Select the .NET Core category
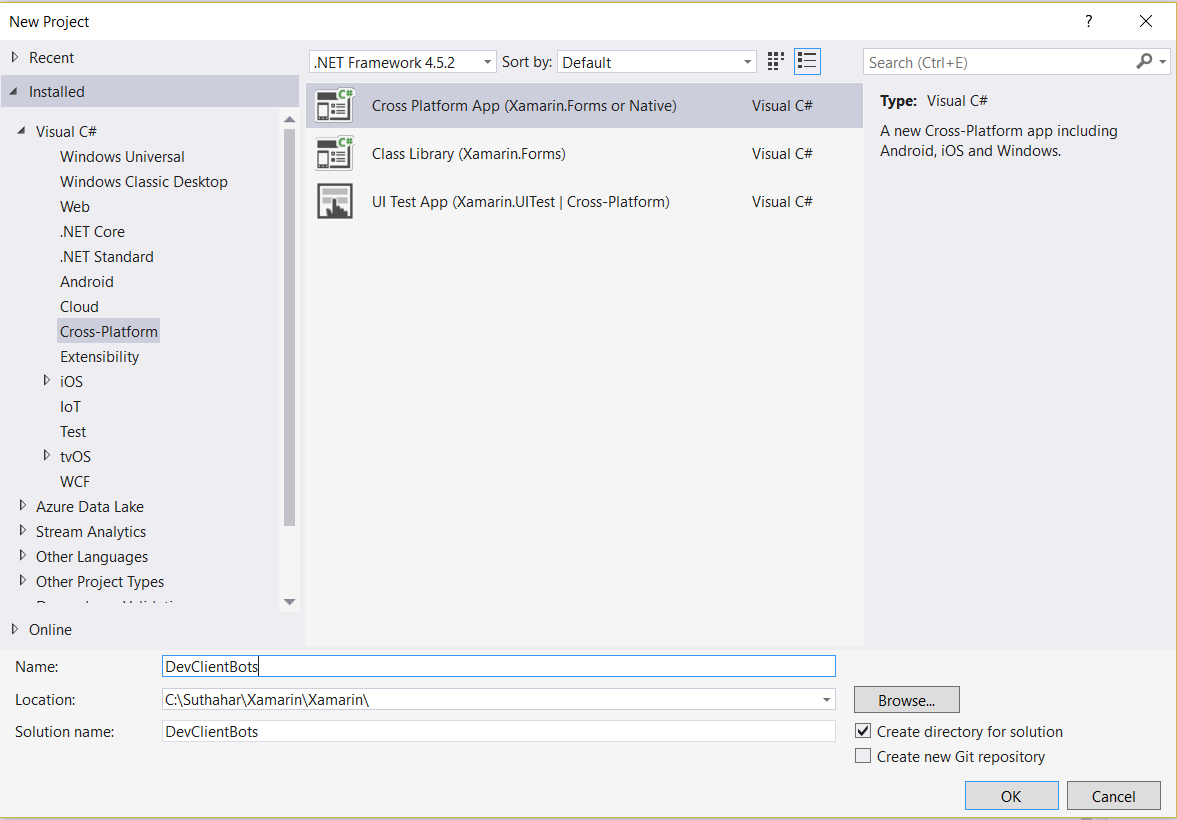Viewport: 1177px width, 820px height. pyautogui.click(x=92, y=231)
